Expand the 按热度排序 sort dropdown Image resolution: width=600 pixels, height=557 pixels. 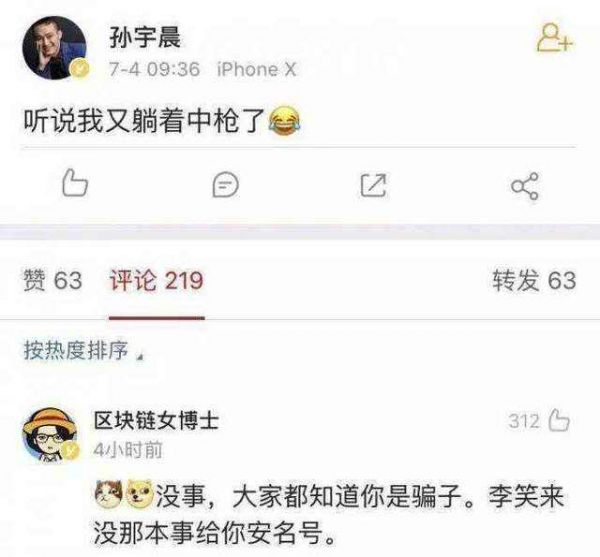[x=84, y=350]
